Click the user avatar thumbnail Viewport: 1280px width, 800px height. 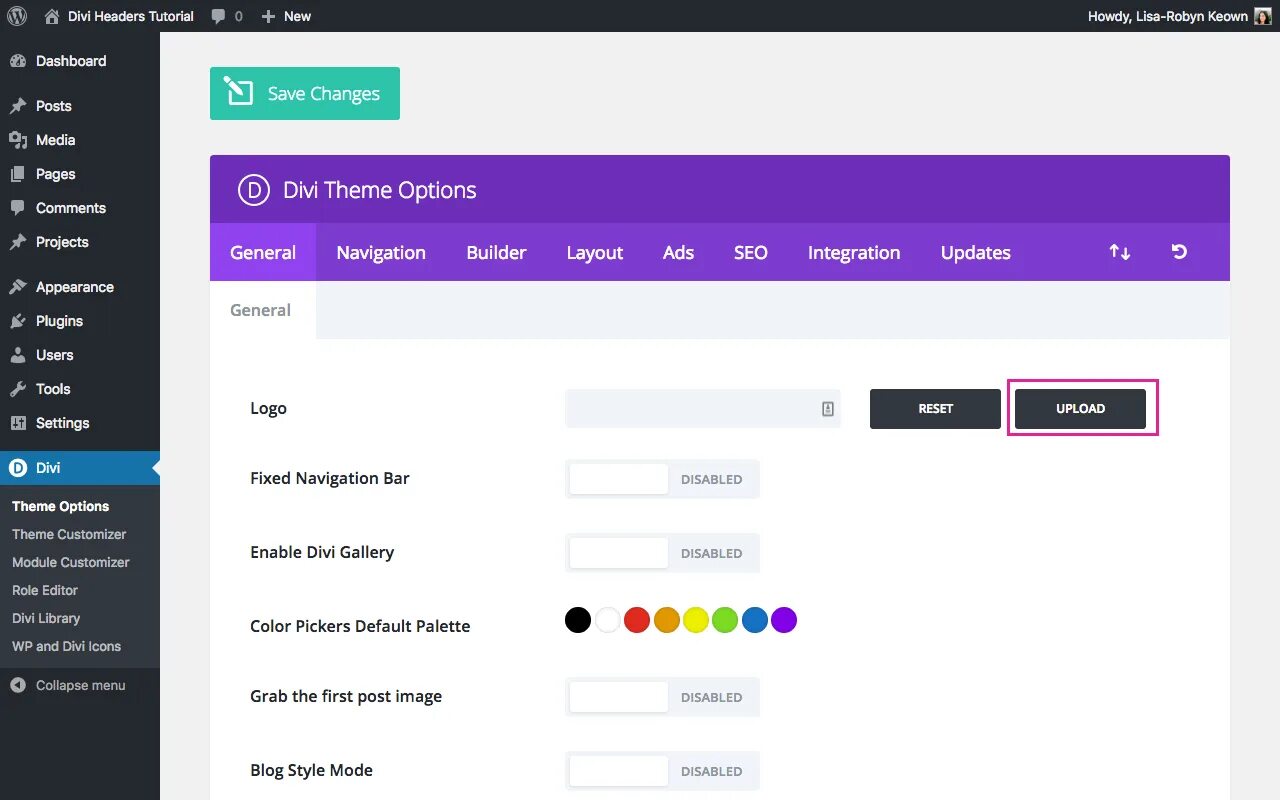(1263, 16)
